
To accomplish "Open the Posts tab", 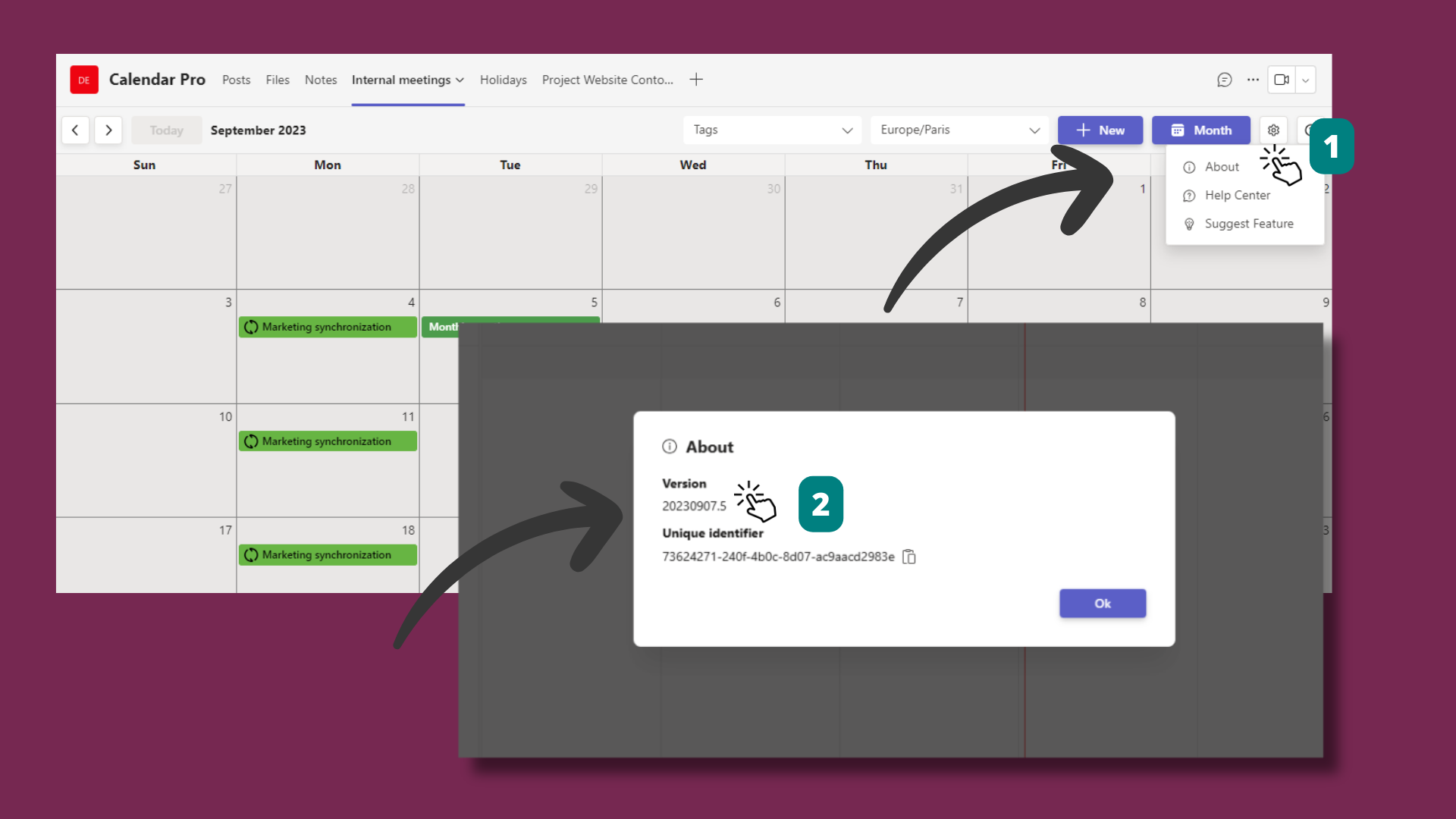I will point(236,80).
